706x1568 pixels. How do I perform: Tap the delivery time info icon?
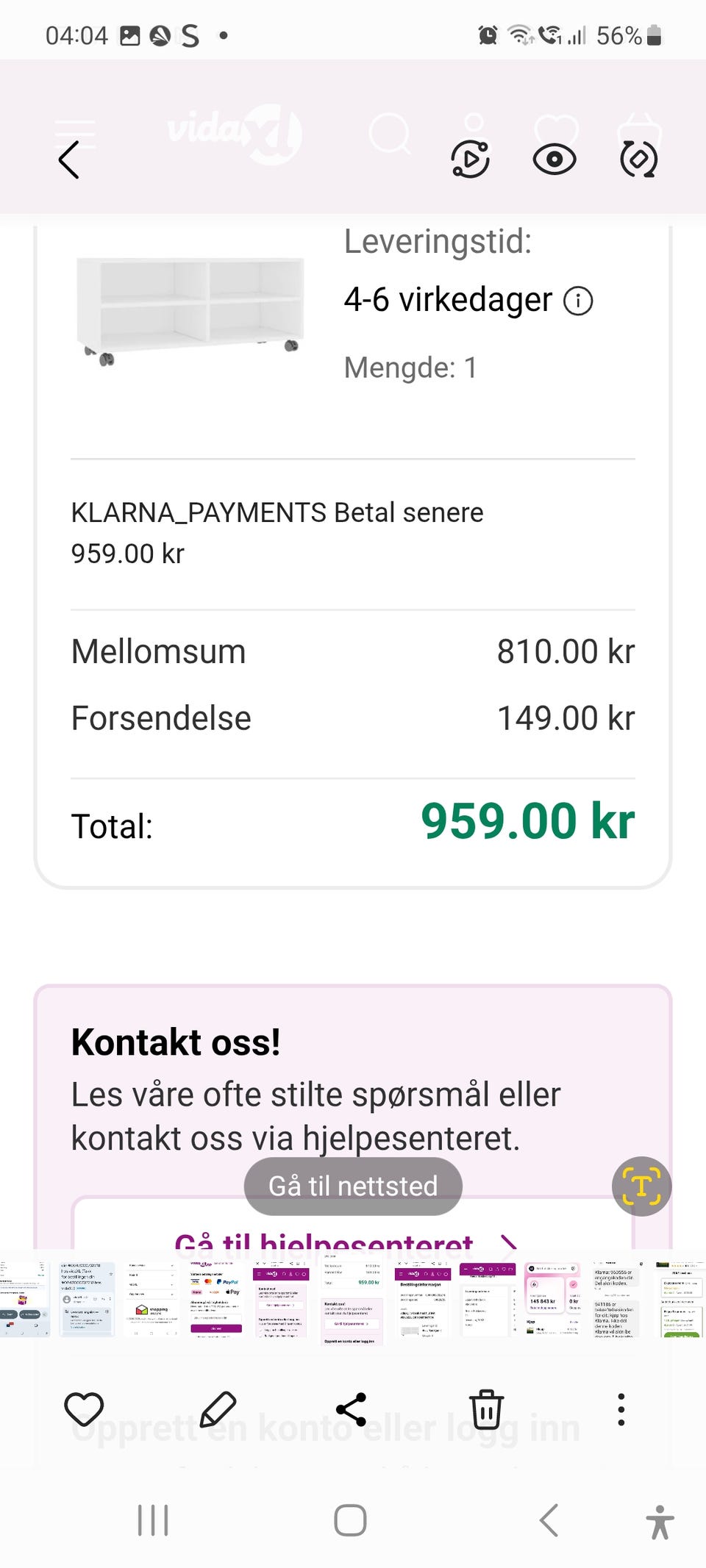coord(578,301)
